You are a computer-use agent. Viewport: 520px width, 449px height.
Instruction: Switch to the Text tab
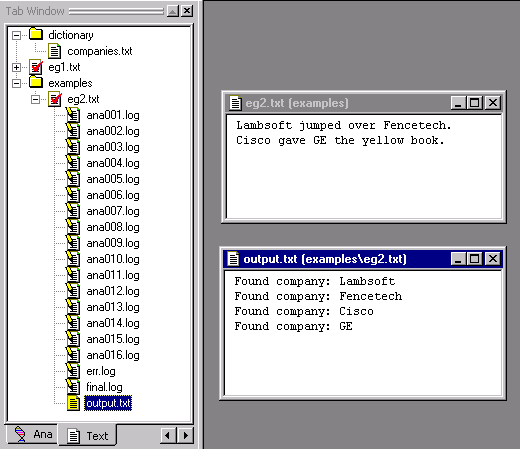[x=88, y=435]
